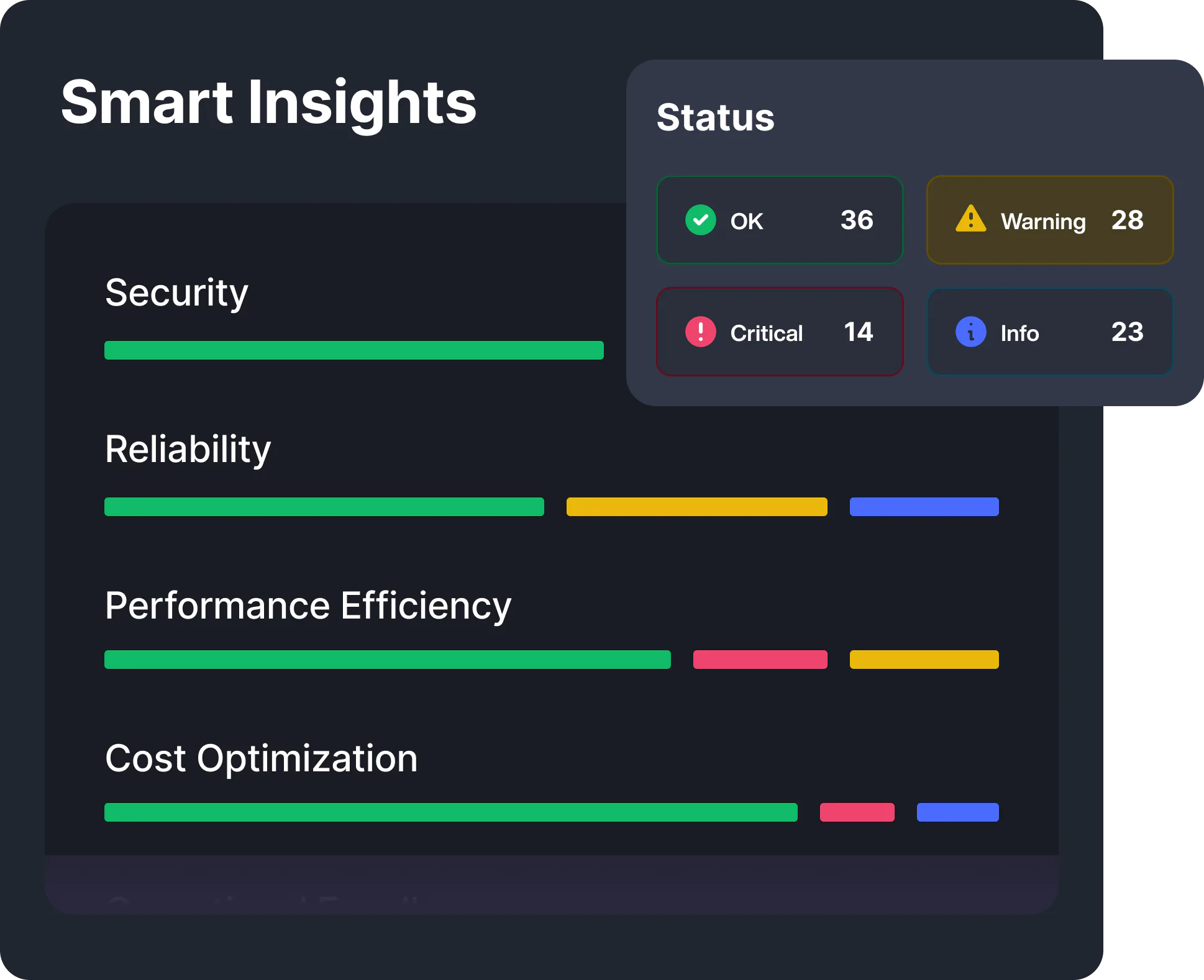The image size is (1204, 980).
Task: Open the Info status card
Action: point(1050,332)
